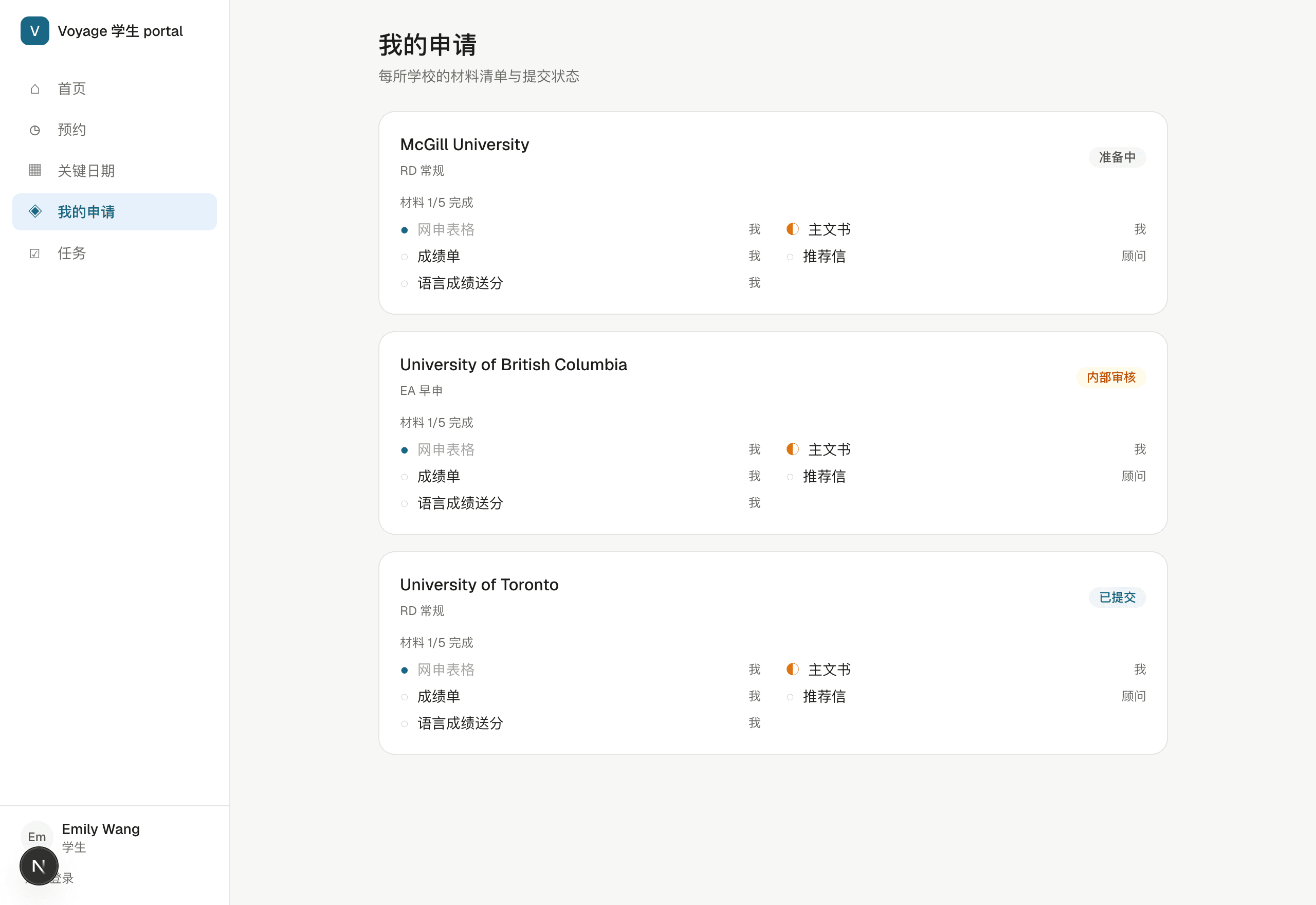Open 预约 in the sidebar
The image size is (1316, 905).
coord(115,130)
